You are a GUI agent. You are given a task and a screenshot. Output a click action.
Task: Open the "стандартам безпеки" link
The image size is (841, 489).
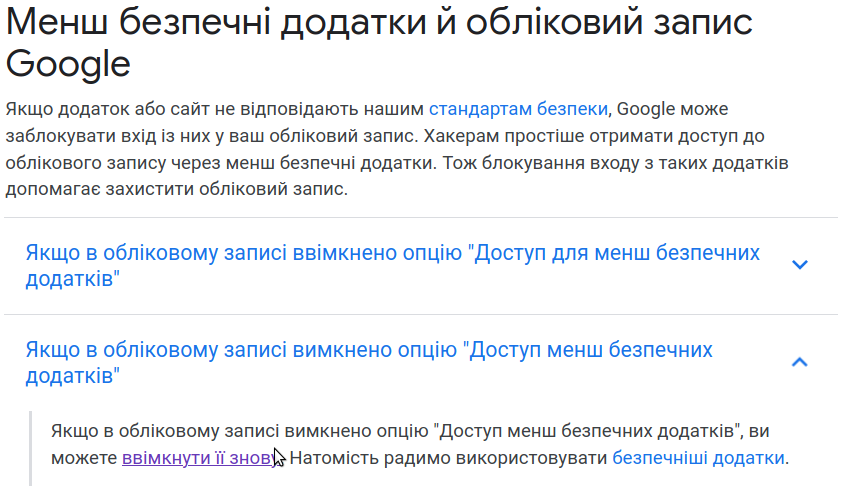point(518,109)
